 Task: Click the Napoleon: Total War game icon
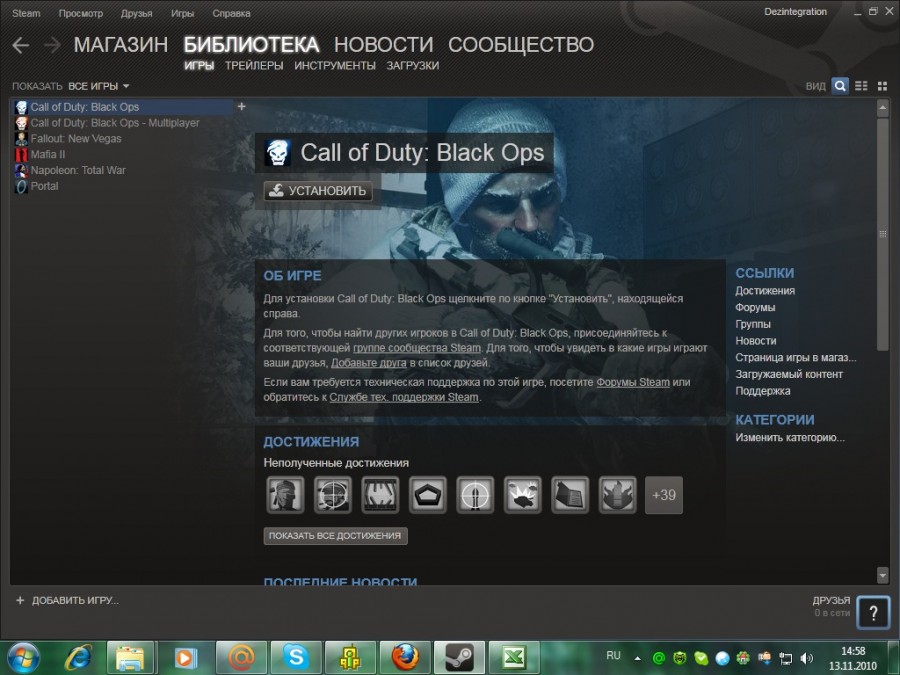[21, 170]
